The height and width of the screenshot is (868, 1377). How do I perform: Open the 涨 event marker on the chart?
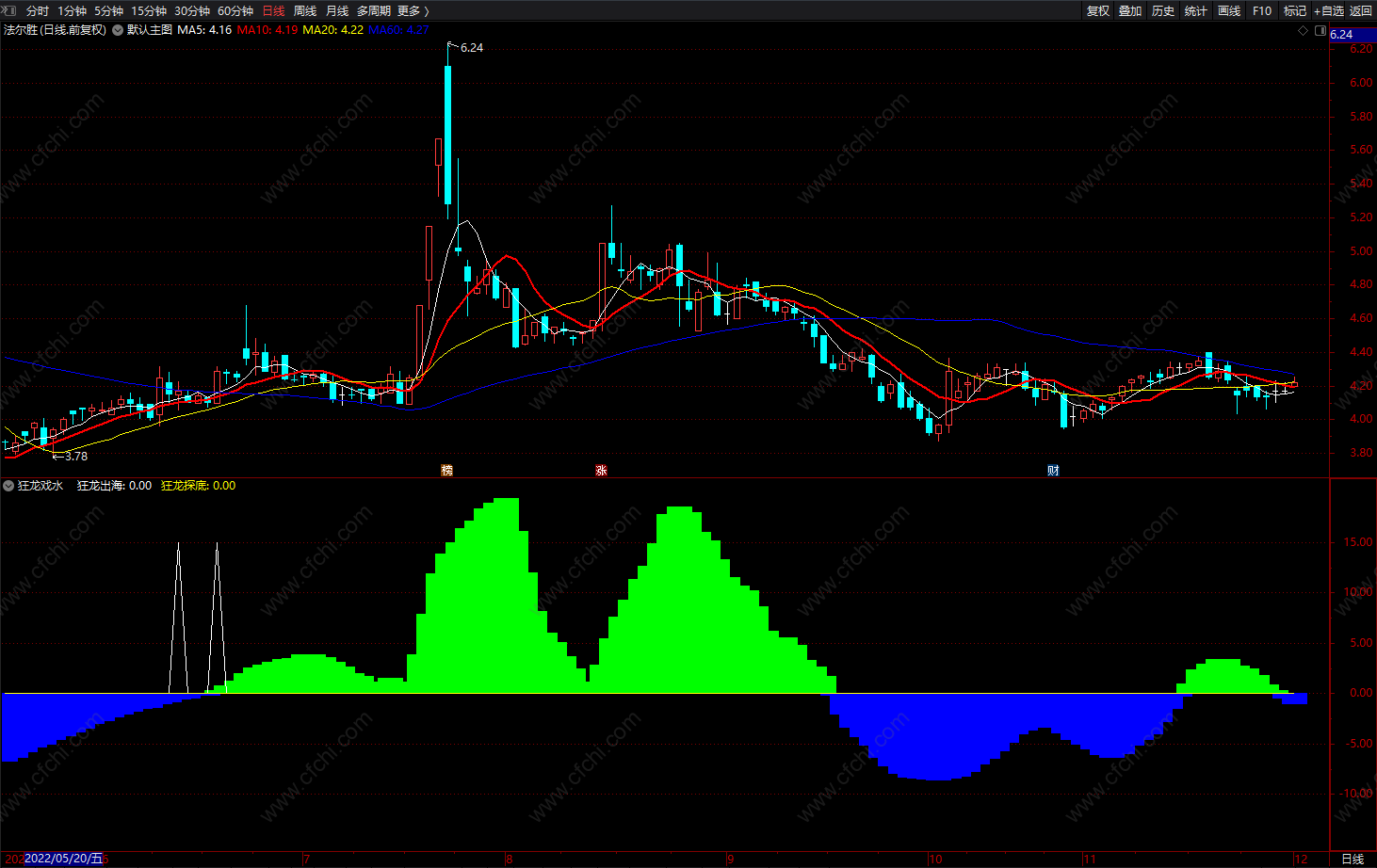[x=601, y=470]
